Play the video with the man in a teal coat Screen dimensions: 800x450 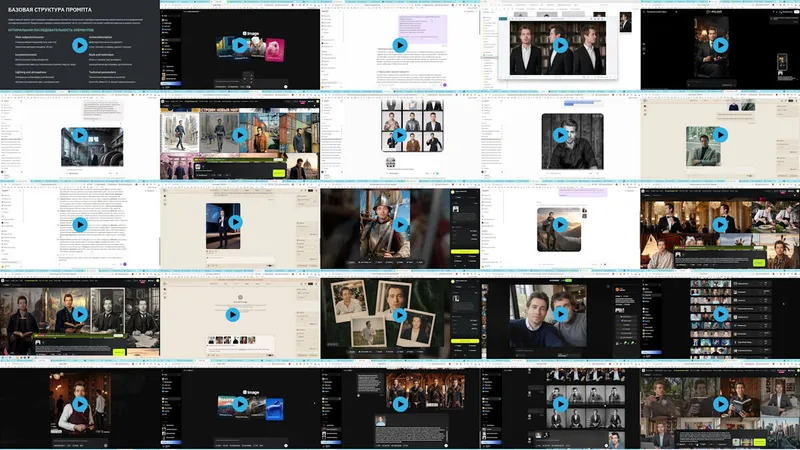(x=720, y=135)
